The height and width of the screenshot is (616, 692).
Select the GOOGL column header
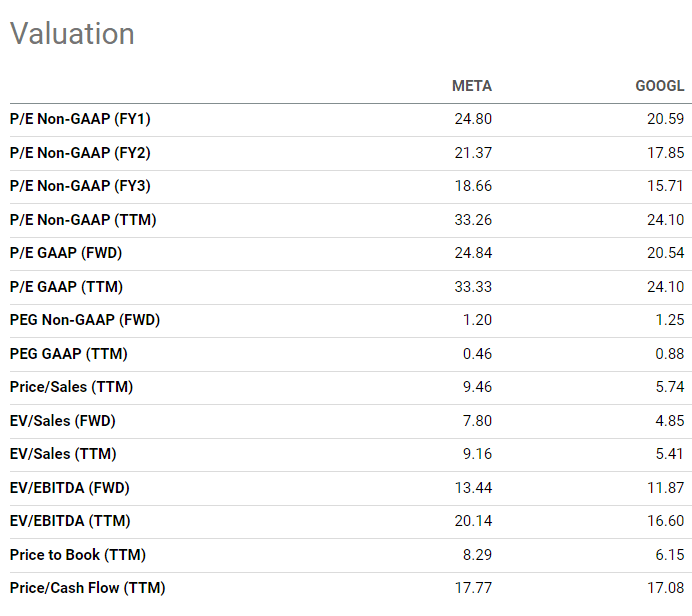click(x=660, y=86)
